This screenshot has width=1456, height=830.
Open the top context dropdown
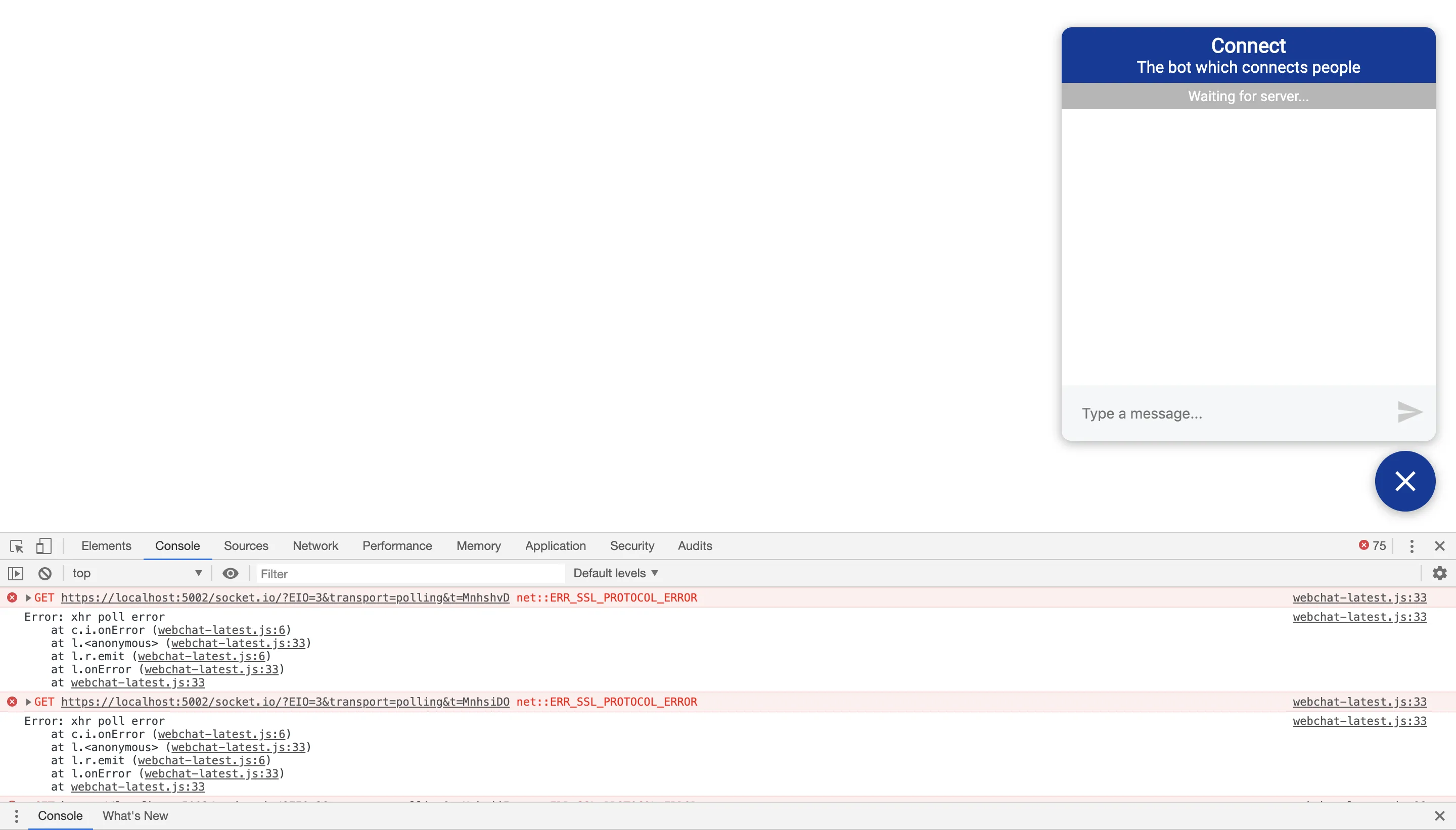click(x=137, y=574)
